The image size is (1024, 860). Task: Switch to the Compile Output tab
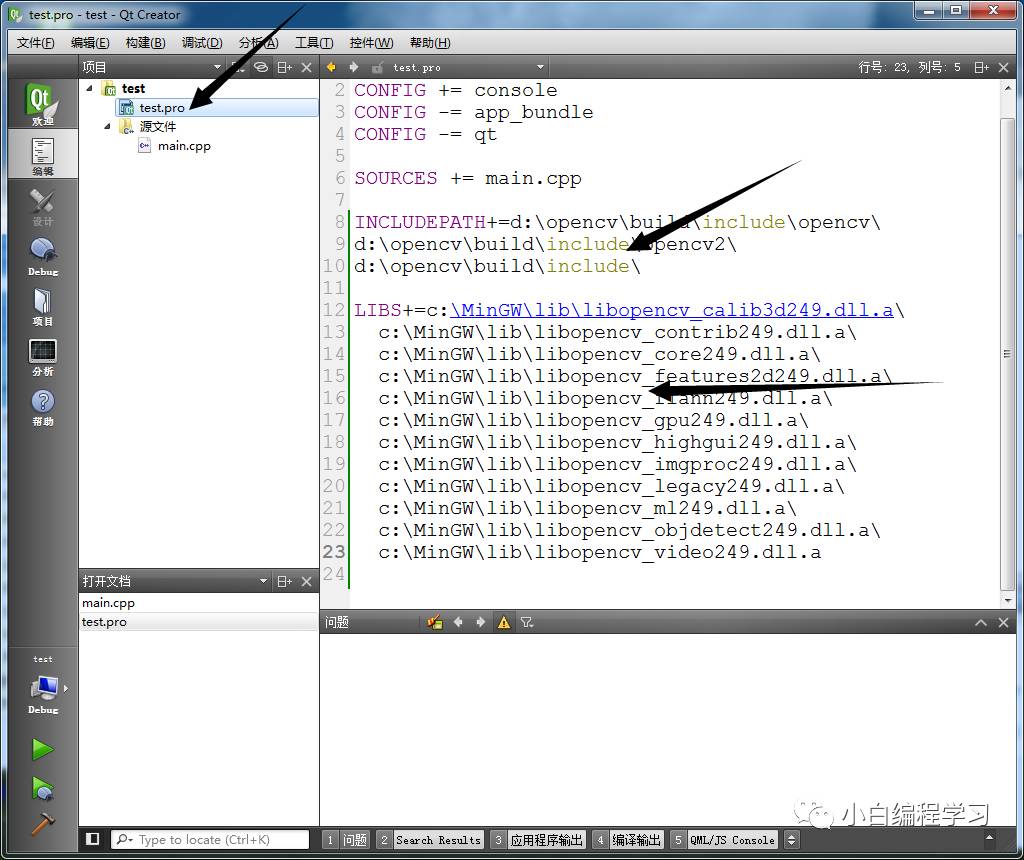[628, 840]
